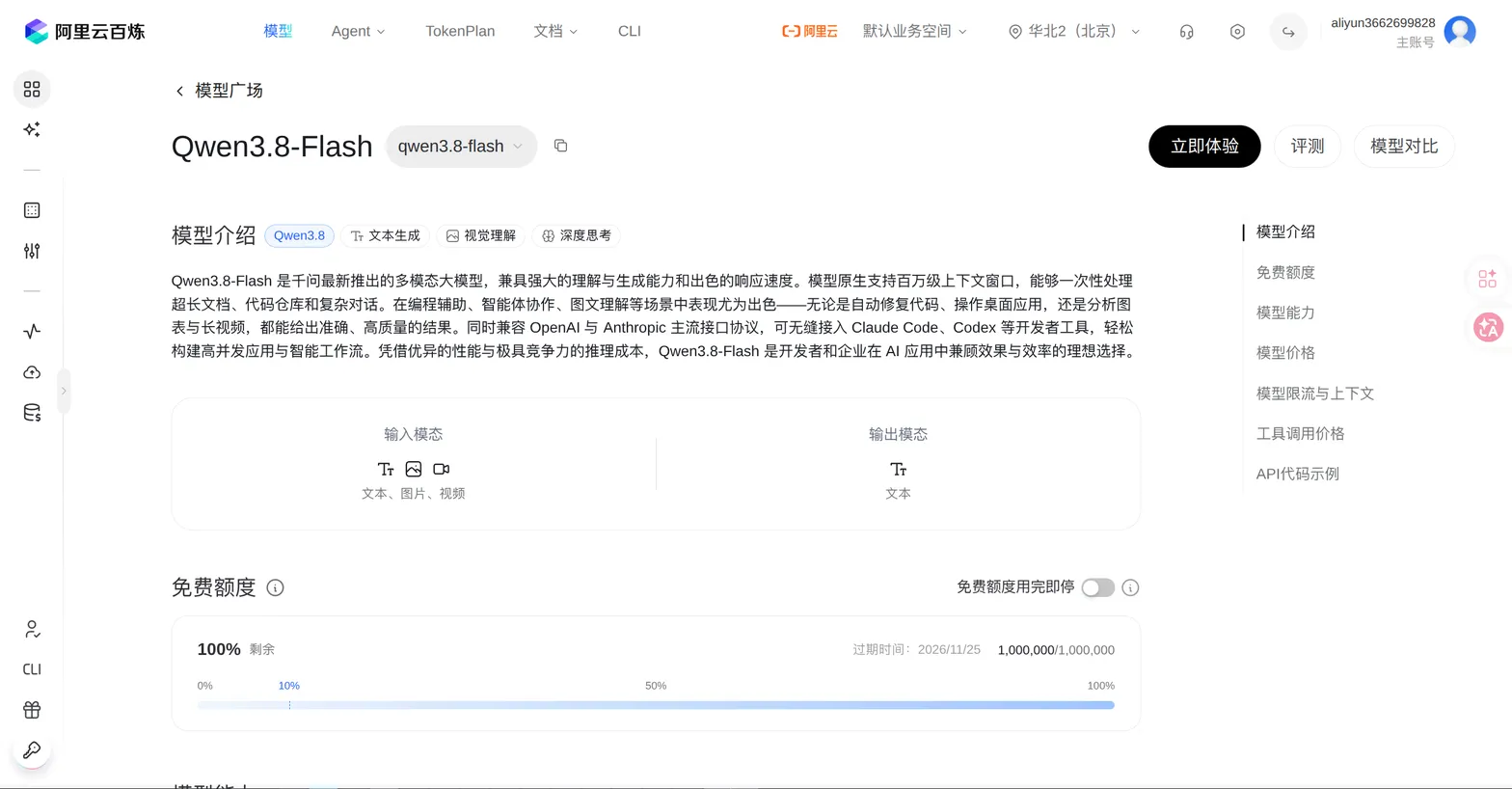Open the activity pulse sidebar icon
Viewport: 1512px width, 789px height.
tap(32, 331)
